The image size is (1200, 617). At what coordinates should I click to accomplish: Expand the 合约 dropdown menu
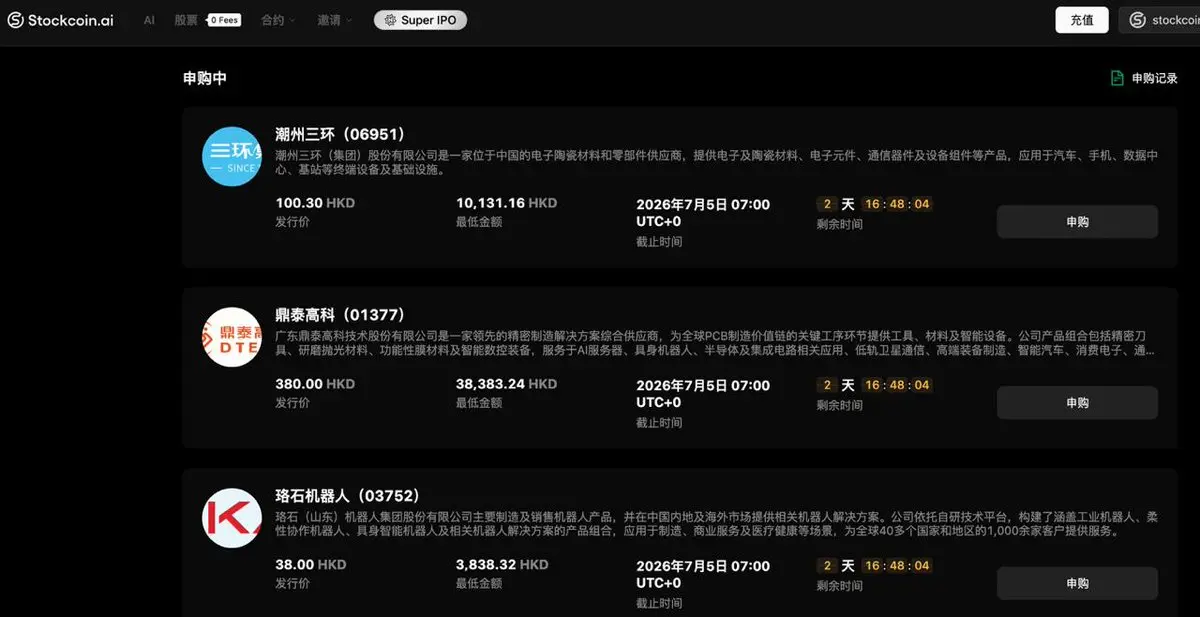pyautogui.click(x=278, y=20)
